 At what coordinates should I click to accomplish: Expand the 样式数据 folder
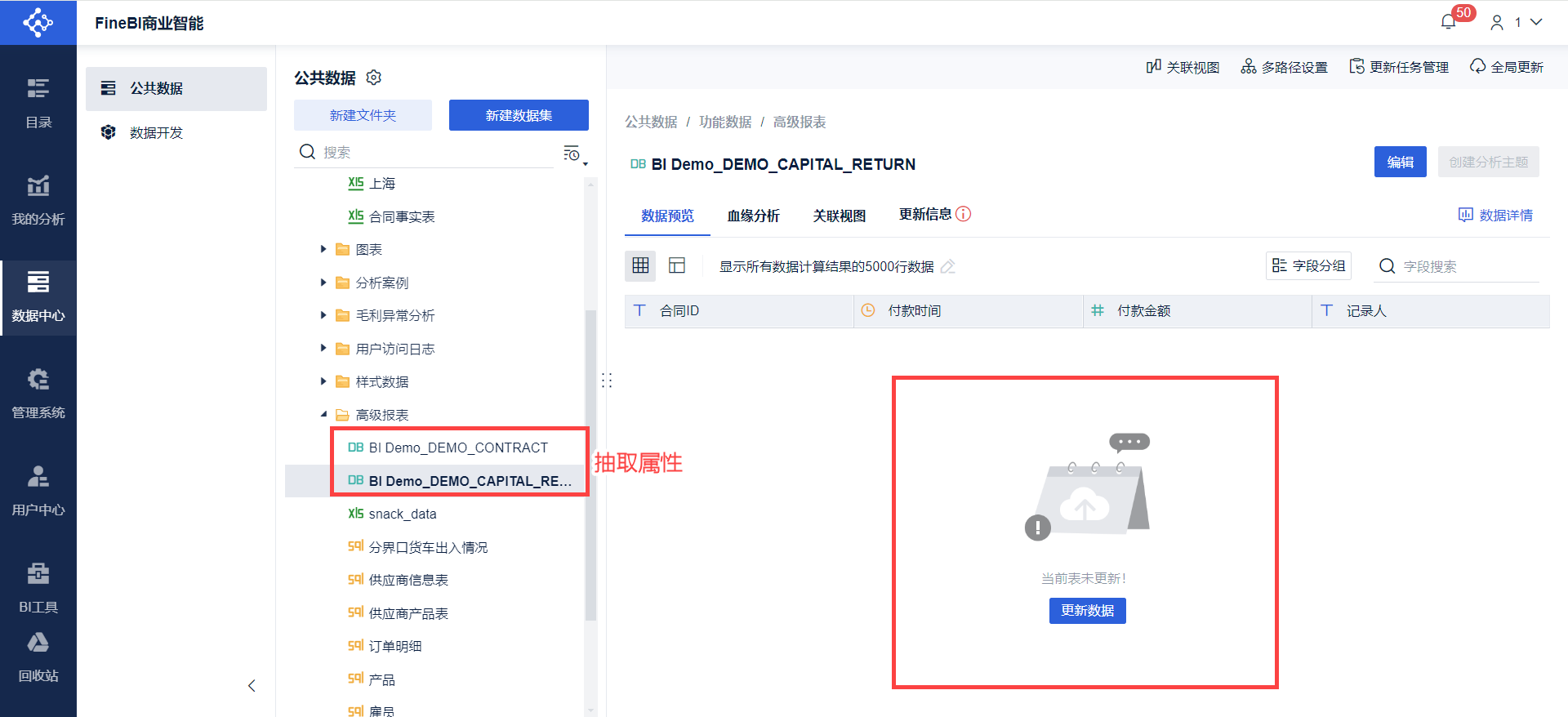tap(323, 381)
